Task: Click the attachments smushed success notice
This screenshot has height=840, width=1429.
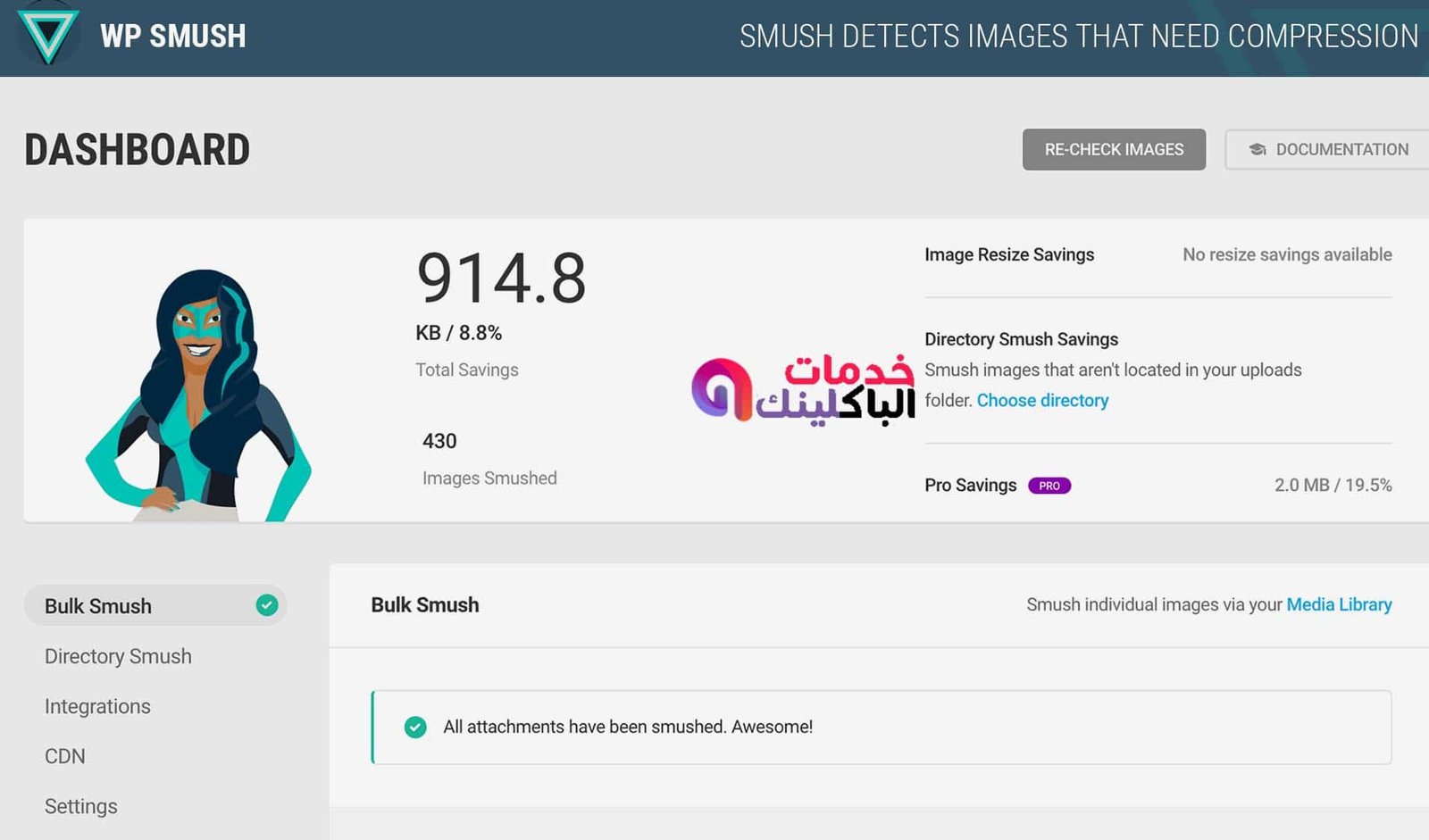Action: coord(628,727)
